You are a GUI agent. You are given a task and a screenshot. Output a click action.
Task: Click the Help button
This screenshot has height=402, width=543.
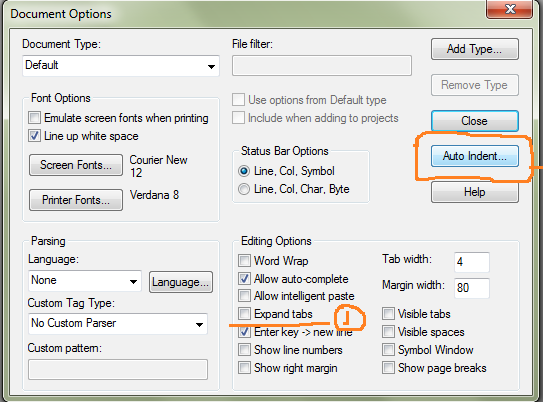(474, 192)
